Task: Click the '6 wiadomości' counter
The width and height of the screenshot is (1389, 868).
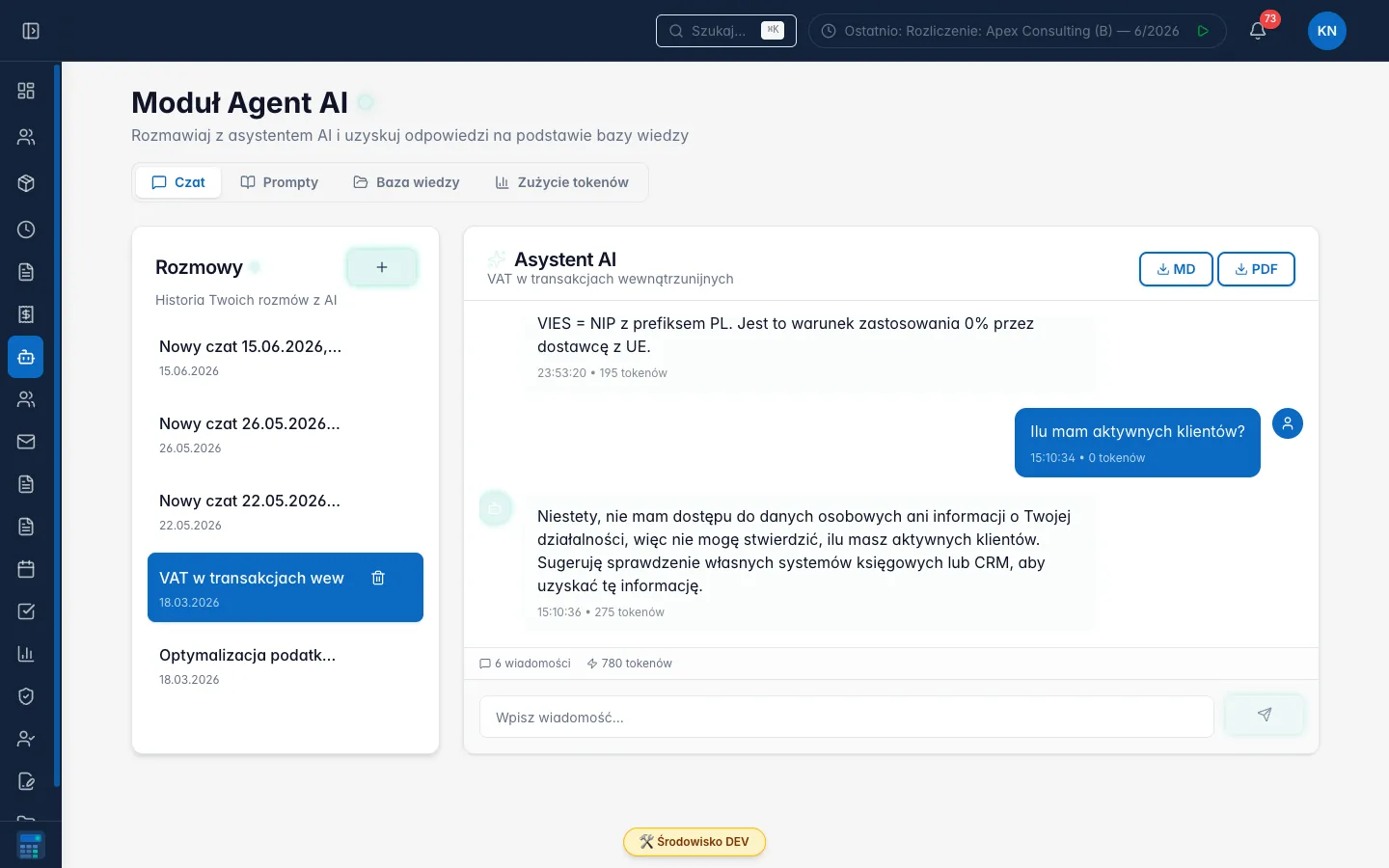Action: (x=525, y=664)
